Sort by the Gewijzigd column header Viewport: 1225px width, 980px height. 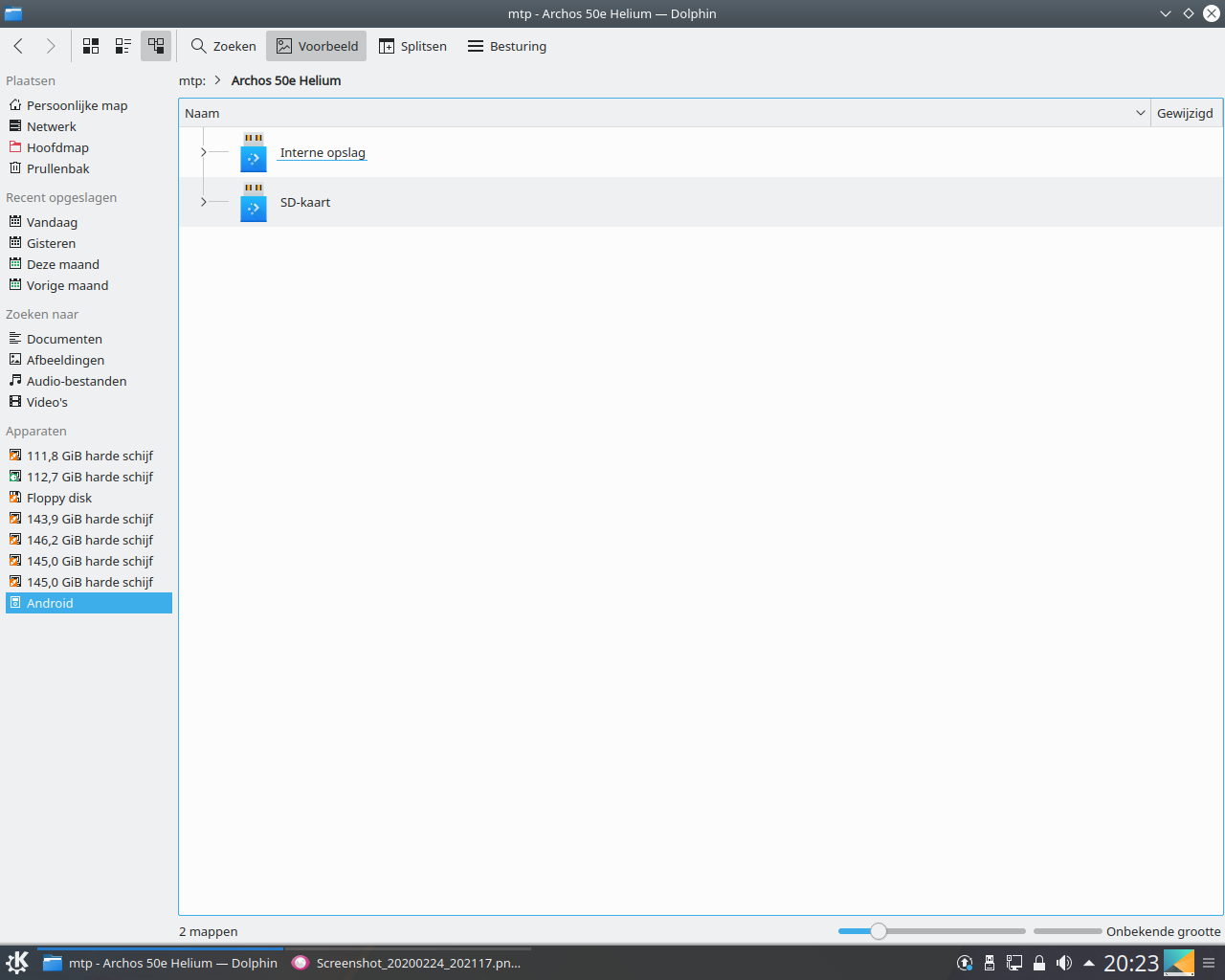pyautogui.click(x=1186, y=113)
